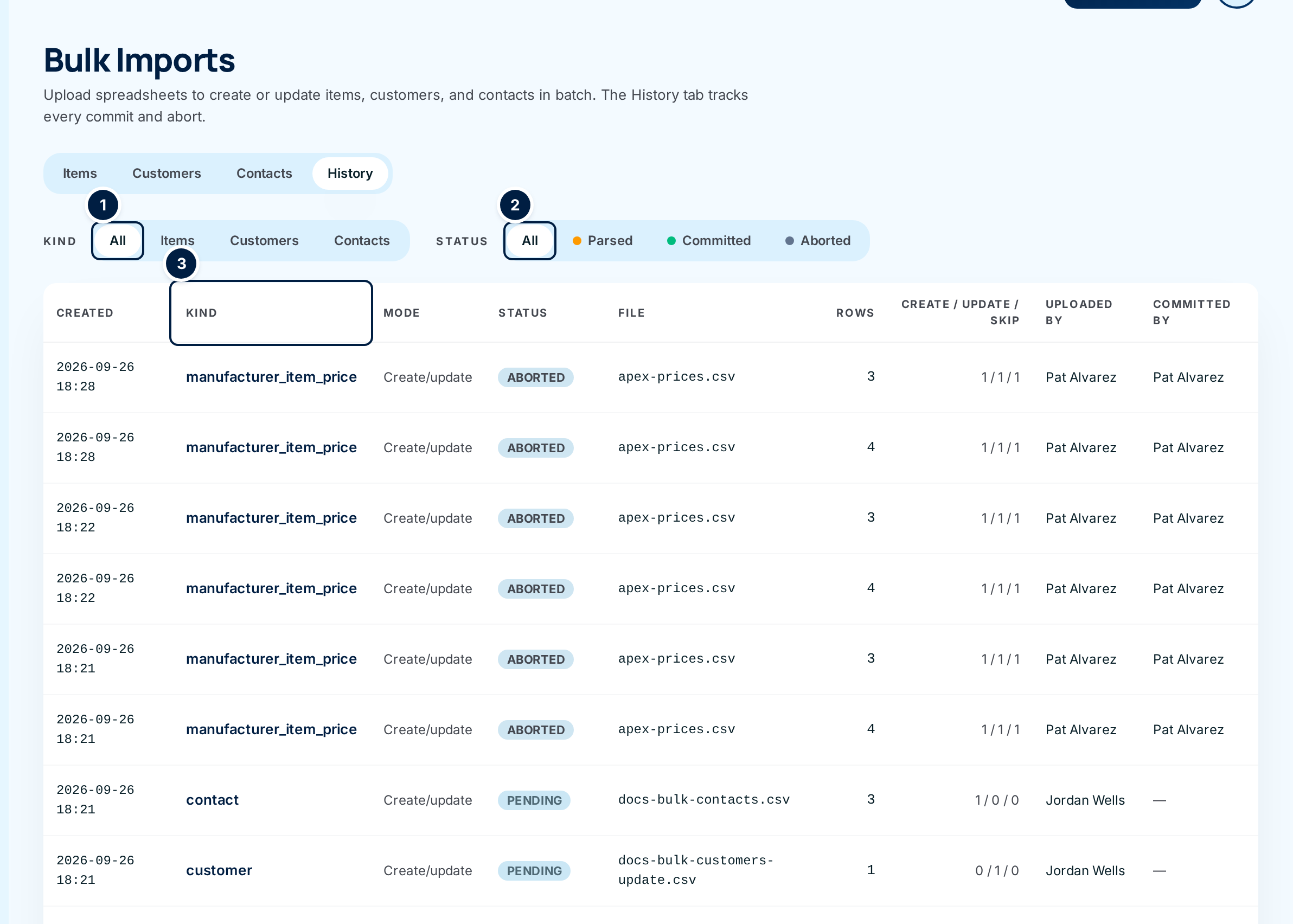Click Jordan Wells in customer row
This screenshot has width=1293, height=924.
coord(1085,870)
